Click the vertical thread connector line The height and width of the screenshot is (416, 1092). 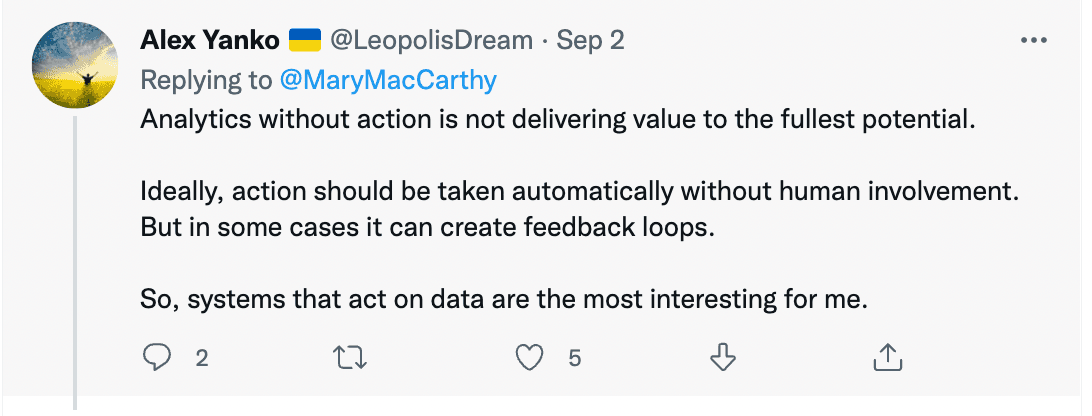coord(77,260)
